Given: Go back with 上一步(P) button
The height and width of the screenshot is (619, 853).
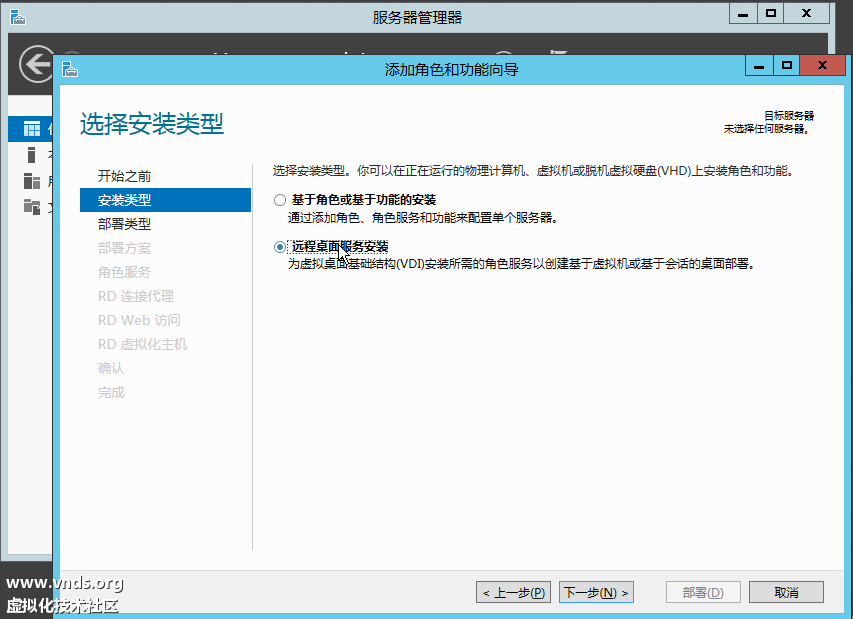Looking at the screenshot, I should click(x=513, y=592).
